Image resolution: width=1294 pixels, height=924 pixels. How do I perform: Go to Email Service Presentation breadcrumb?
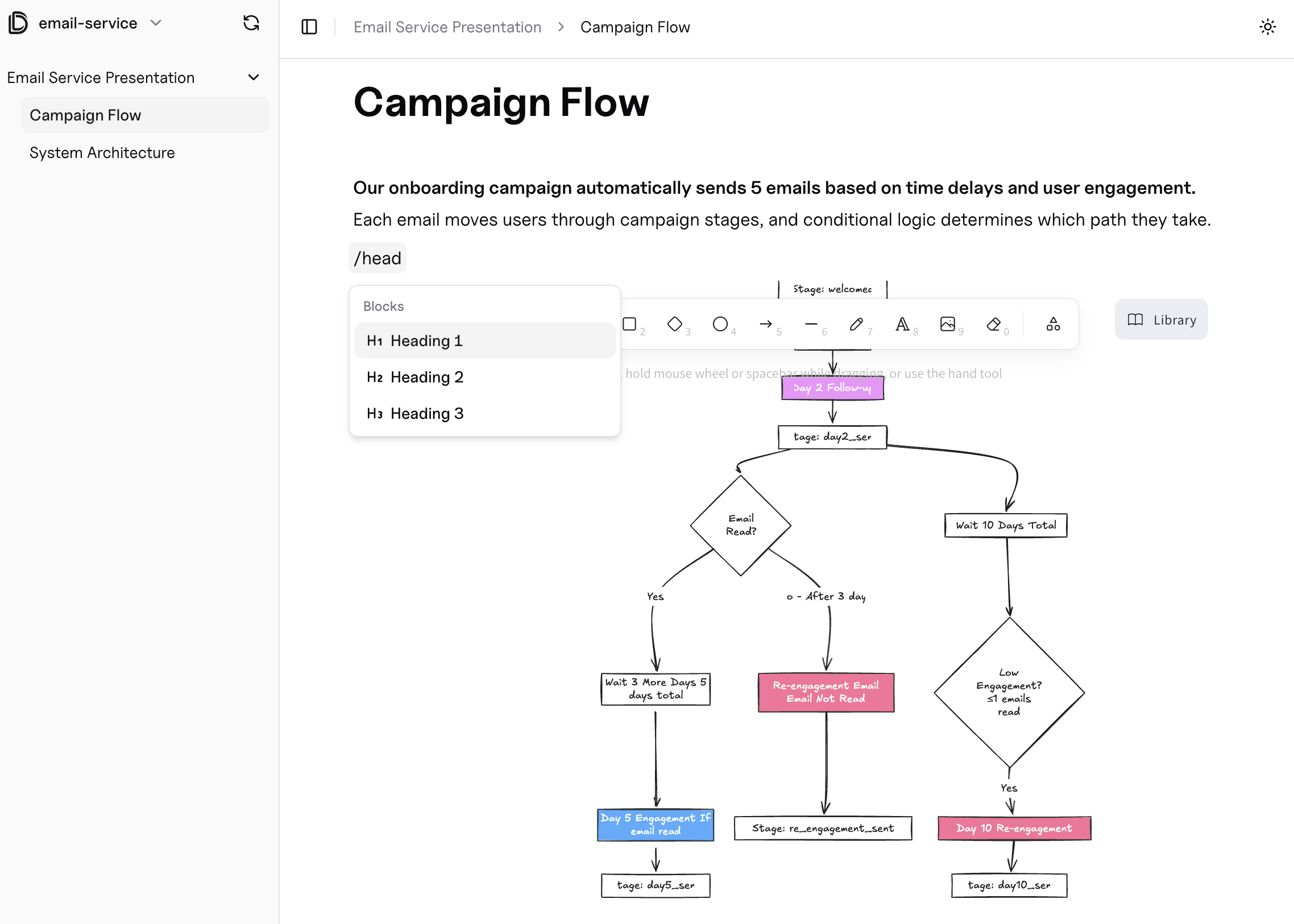pos(447,27)
